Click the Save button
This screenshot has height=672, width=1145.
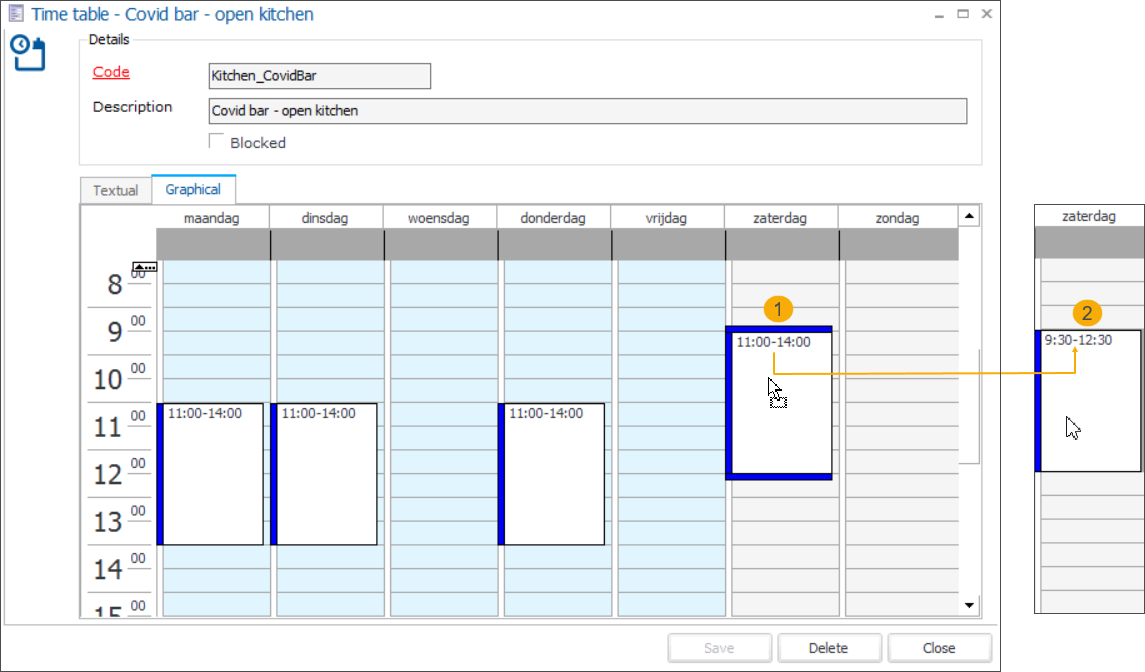tap(719, 647)
